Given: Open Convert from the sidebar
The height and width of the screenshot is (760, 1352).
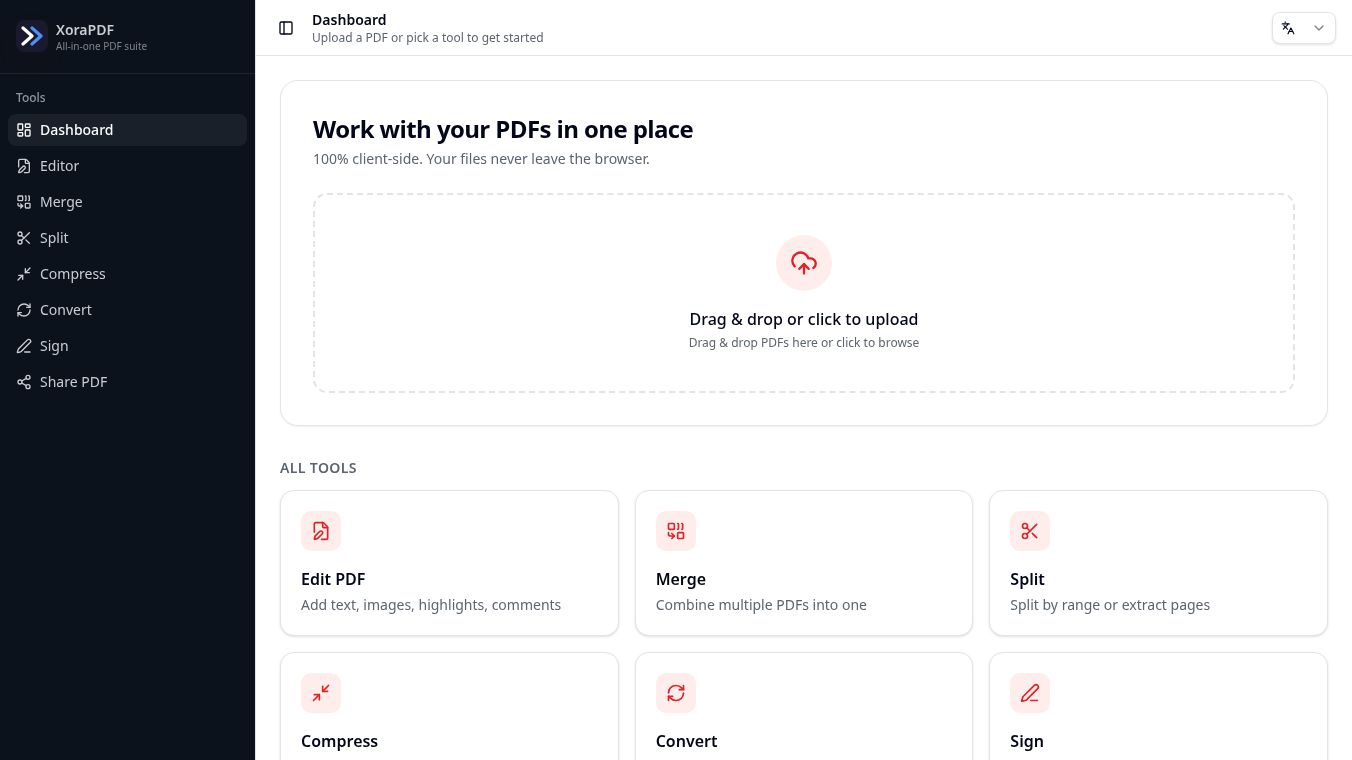Looking at the screenshot, I should [x=127, y=310].
